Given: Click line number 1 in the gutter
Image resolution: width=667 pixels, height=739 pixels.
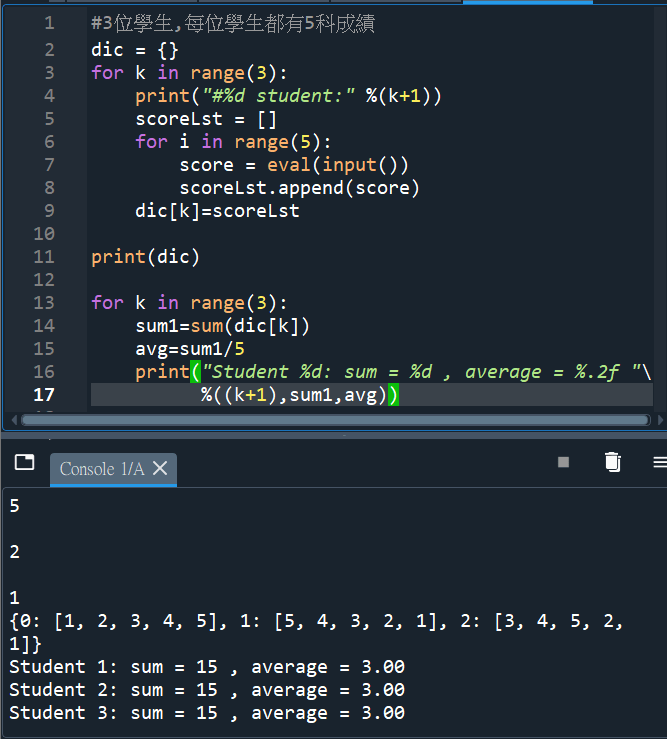Looking at the screenshot, I should (x=49, y=23).
